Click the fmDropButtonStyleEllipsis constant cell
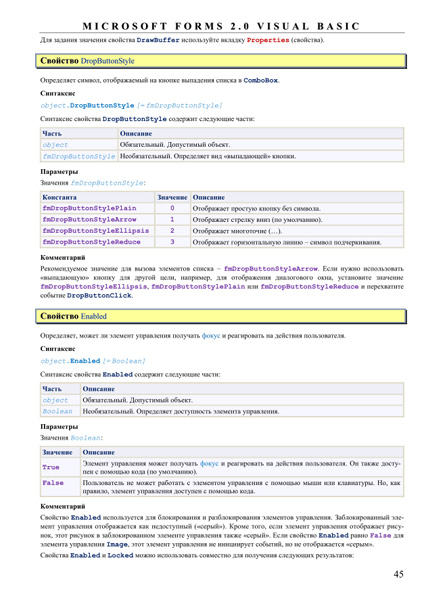The height and width of the screenshot is (600, 424). point(98,231)
